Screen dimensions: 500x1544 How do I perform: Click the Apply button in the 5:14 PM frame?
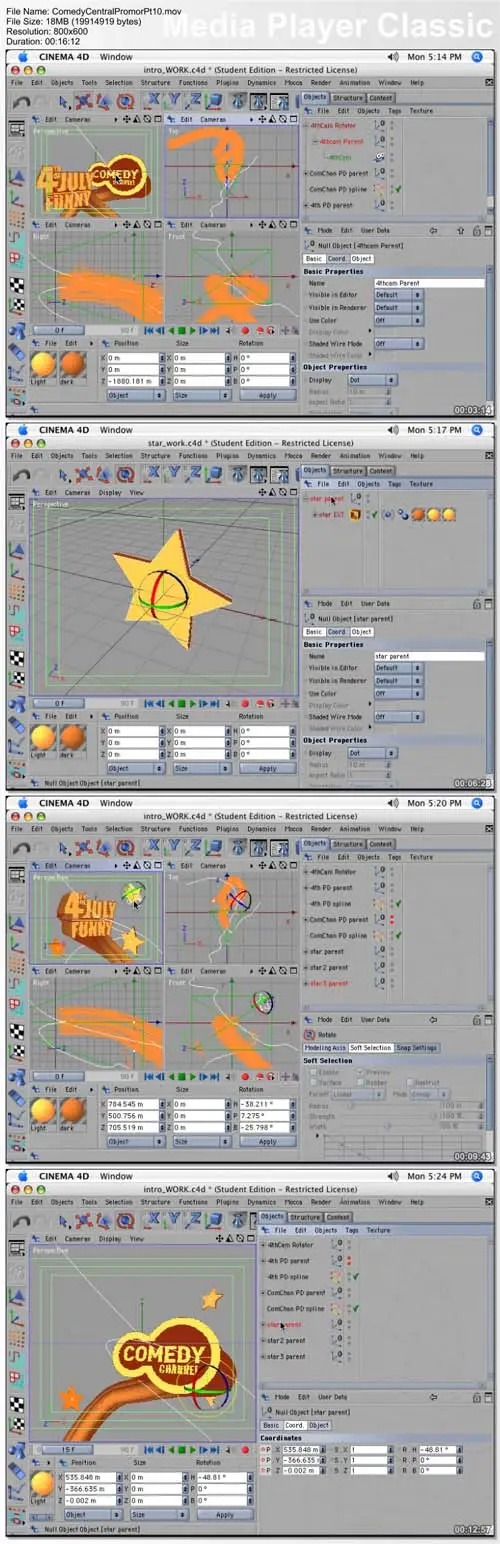point(267,395)
